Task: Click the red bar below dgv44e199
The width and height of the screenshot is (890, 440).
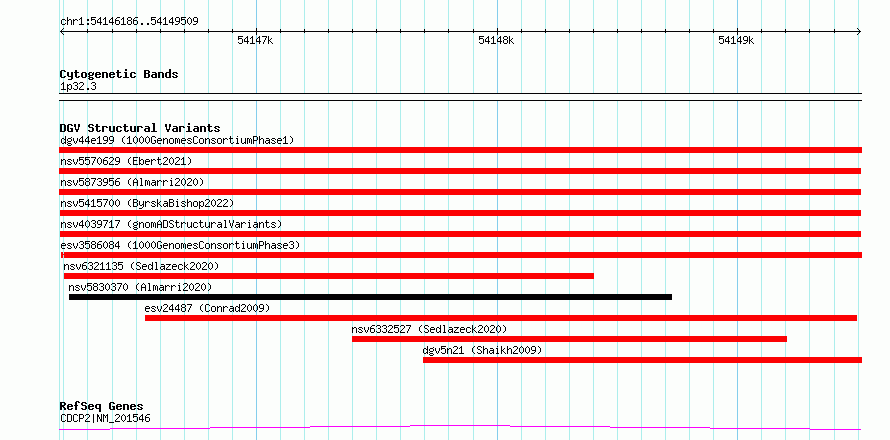Action: point(460,150)
